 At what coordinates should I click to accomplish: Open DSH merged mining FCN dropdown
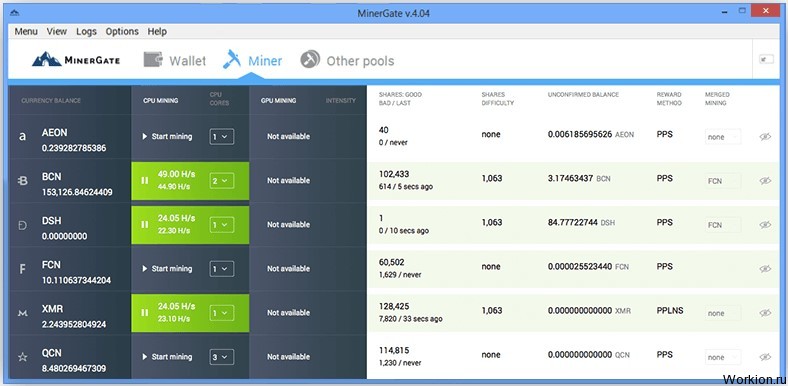pos(723,225)
